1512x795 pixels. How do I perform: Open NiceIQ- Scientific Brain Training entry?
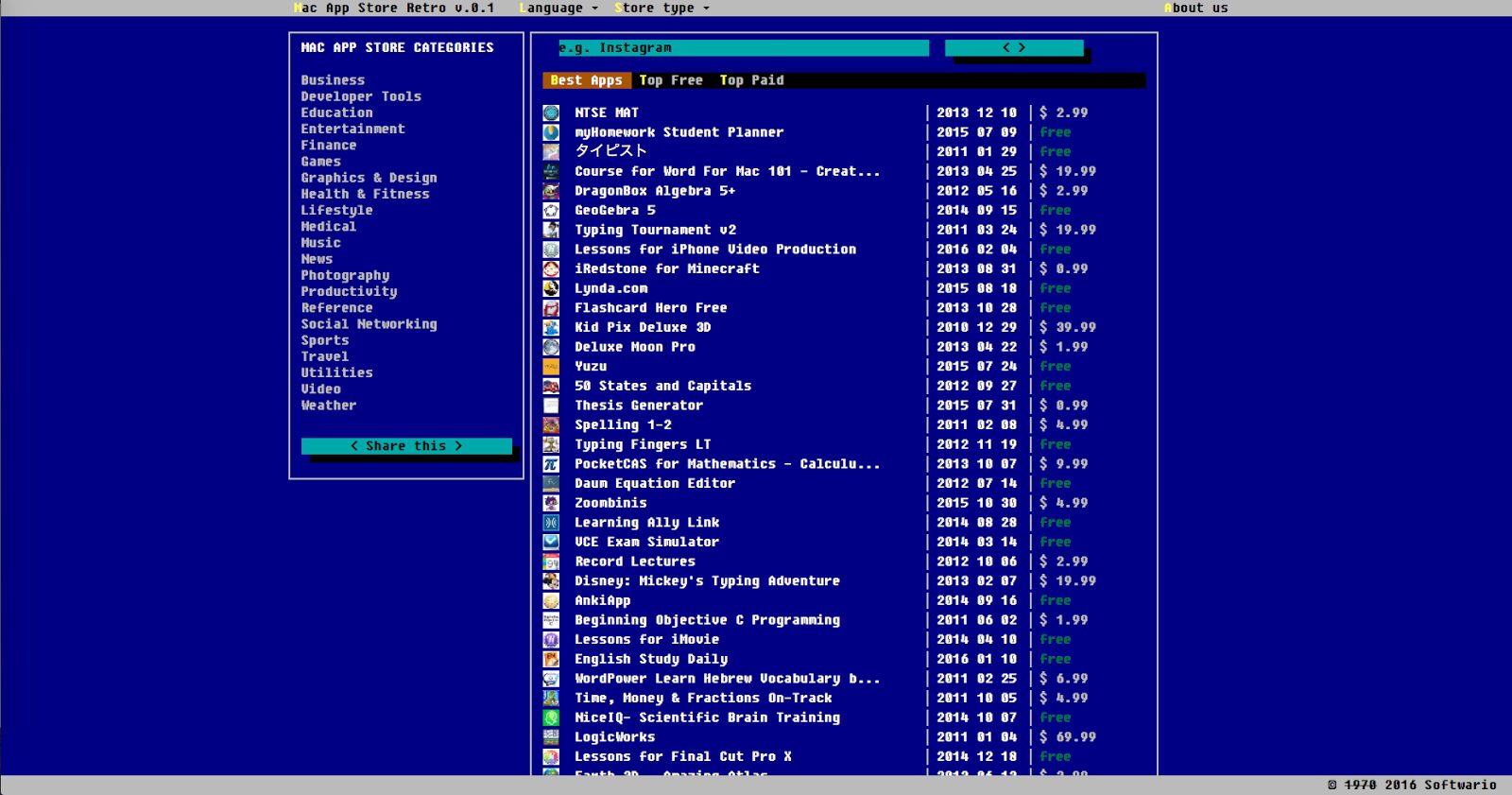tap(707, 717)
